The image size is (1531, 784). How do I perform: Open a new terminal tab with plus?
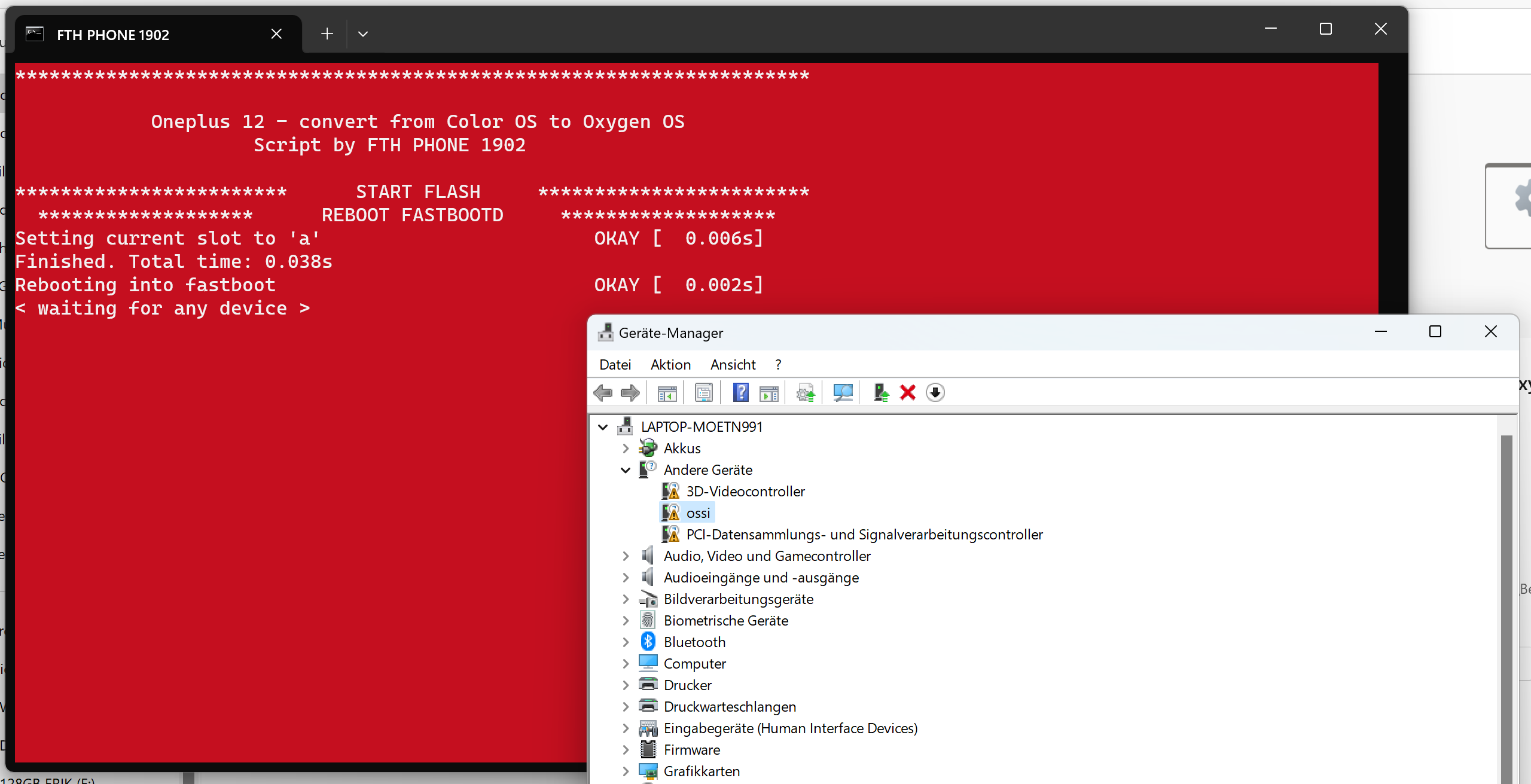327,34
